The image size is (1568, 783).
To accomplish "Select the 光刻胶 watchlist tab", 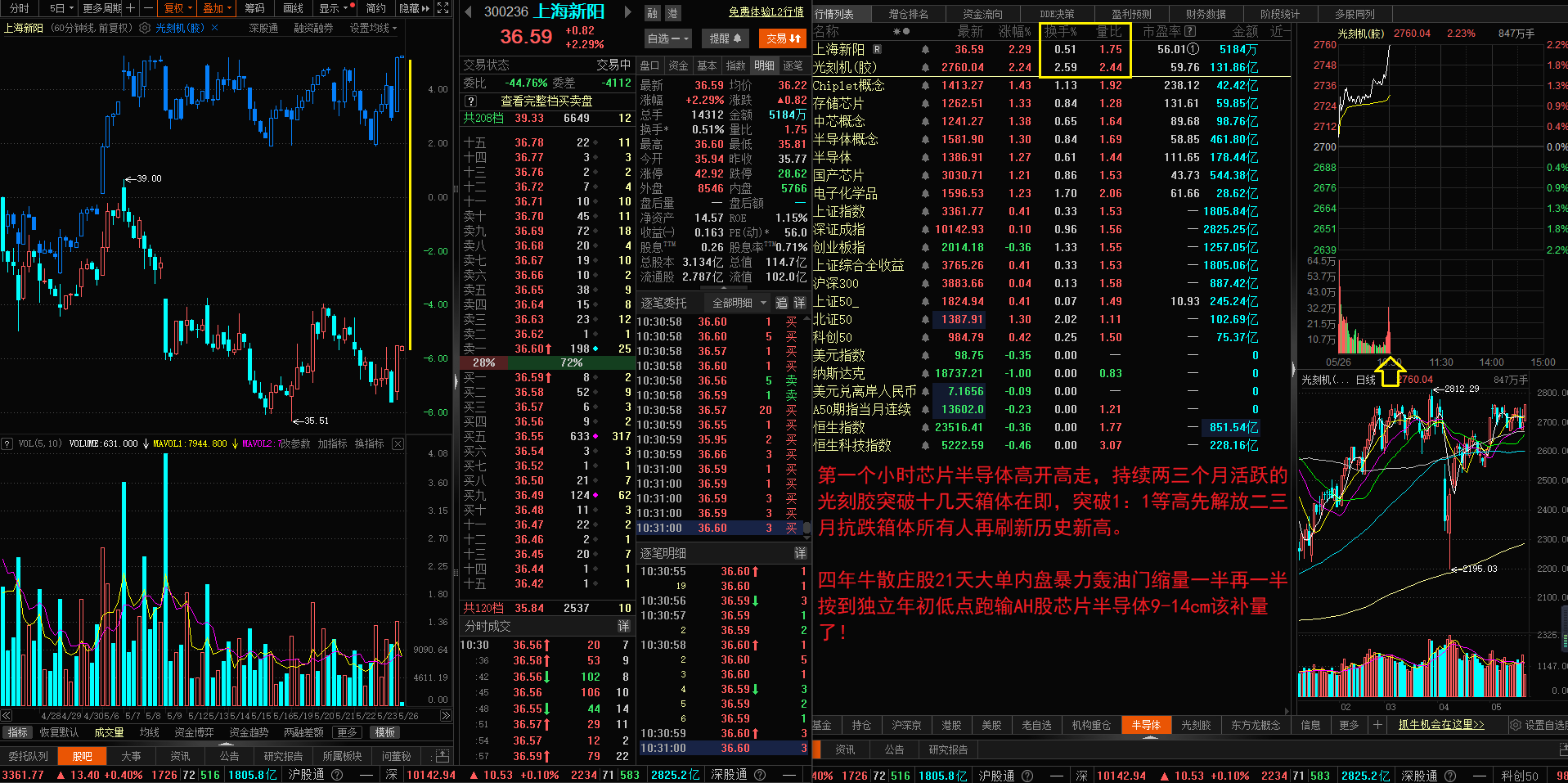I will 1195,725.
